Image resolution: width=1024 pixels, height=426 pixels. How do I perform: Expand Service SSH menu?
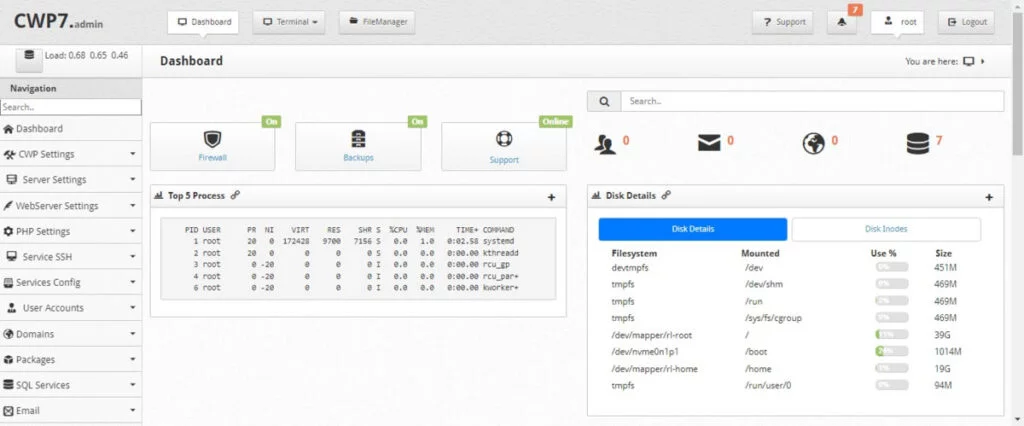pyautogui.click(x=71, y=257)
